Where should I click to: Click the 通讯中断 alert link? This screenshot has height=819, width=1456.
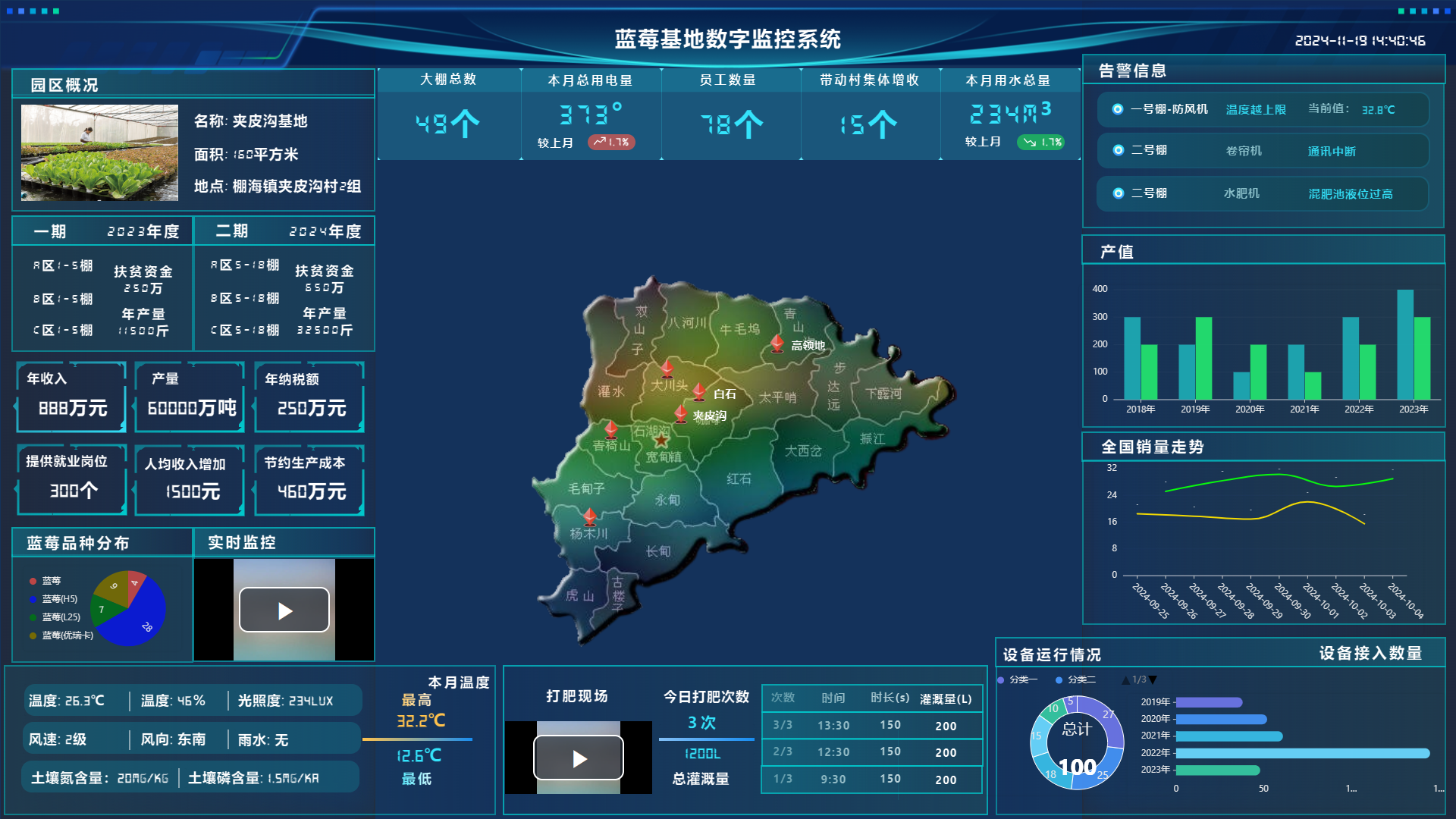[x=1332, y=151]
